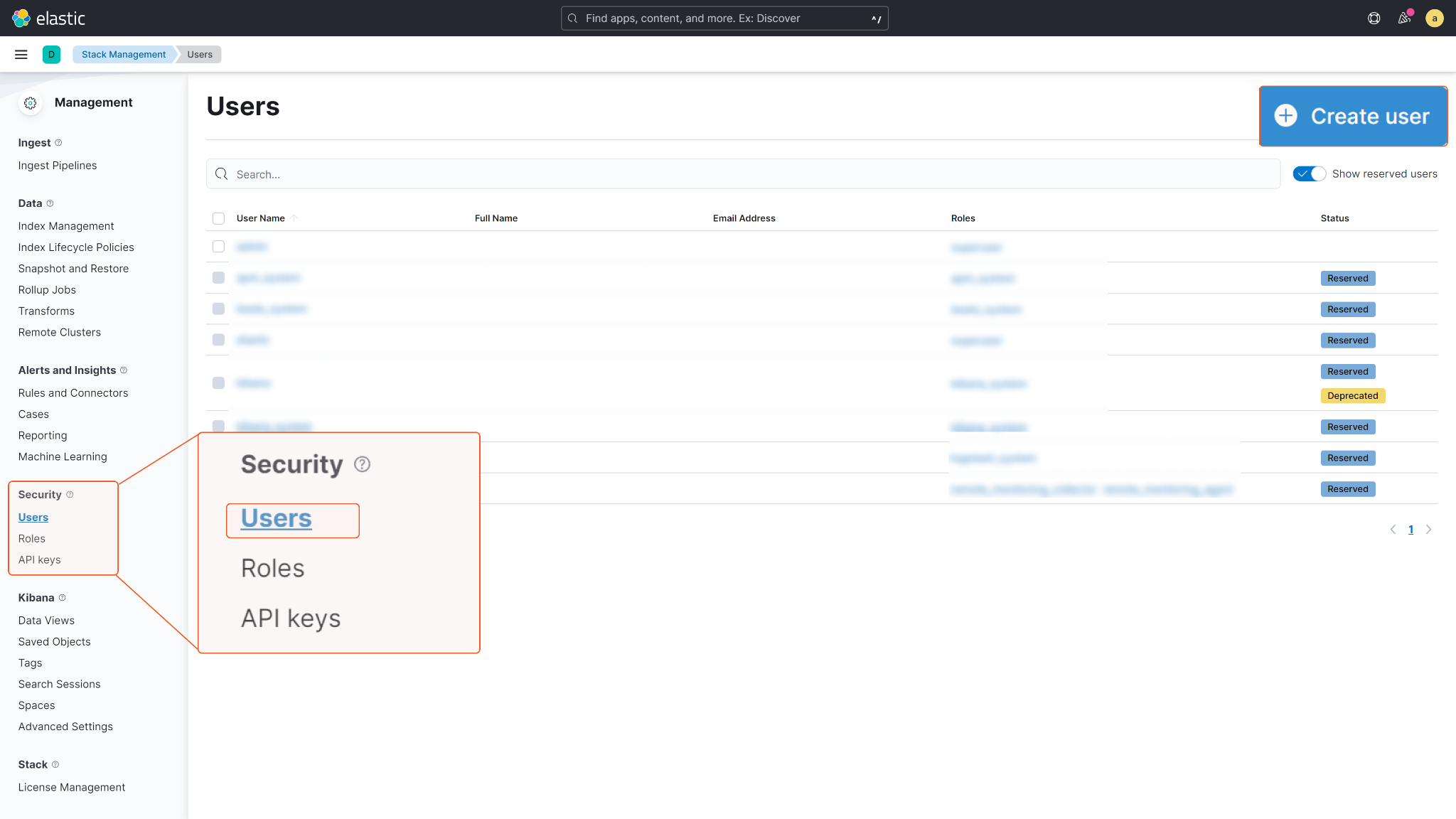Open Roles in Security section
Screen dimensions: 1456x819
tap(32, 539)
